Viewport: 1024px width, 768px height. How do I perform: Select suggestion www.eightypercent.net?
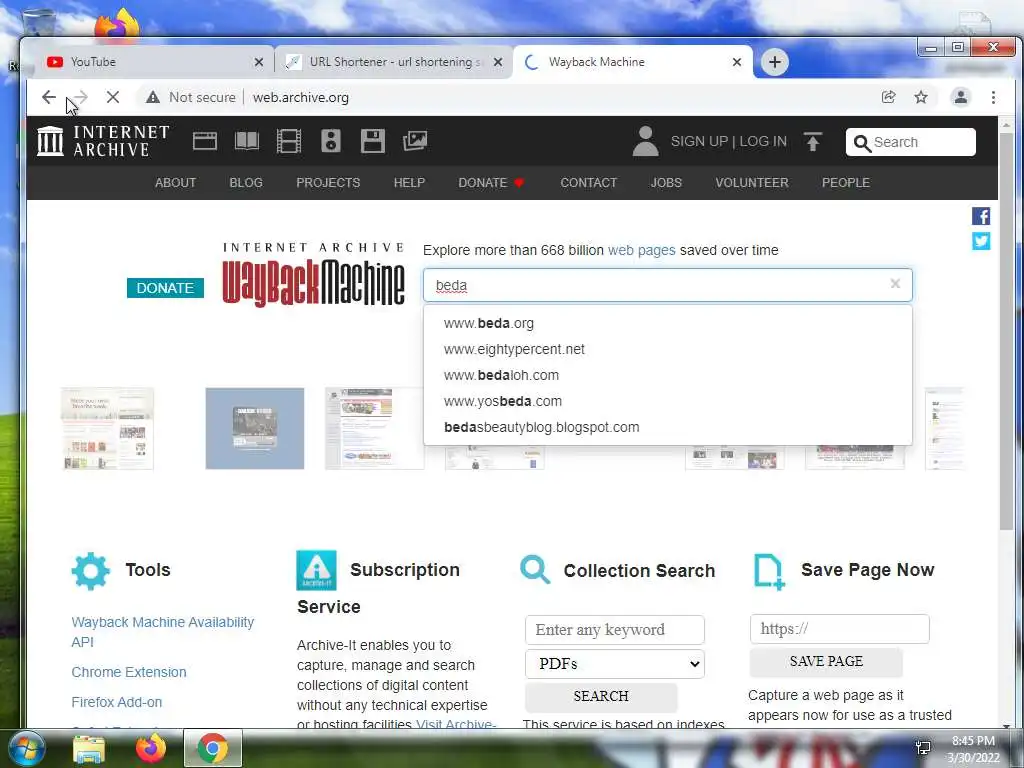(x=667, y=349)
